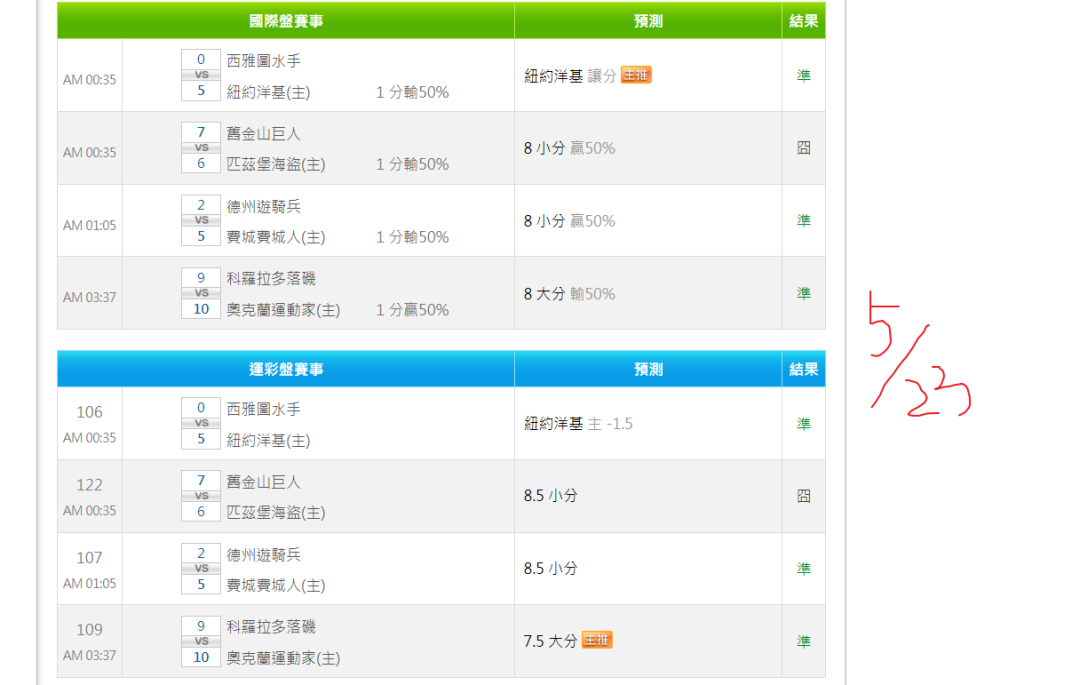Select the 運彩盤賽事 blue header

(x=286, y=369)
